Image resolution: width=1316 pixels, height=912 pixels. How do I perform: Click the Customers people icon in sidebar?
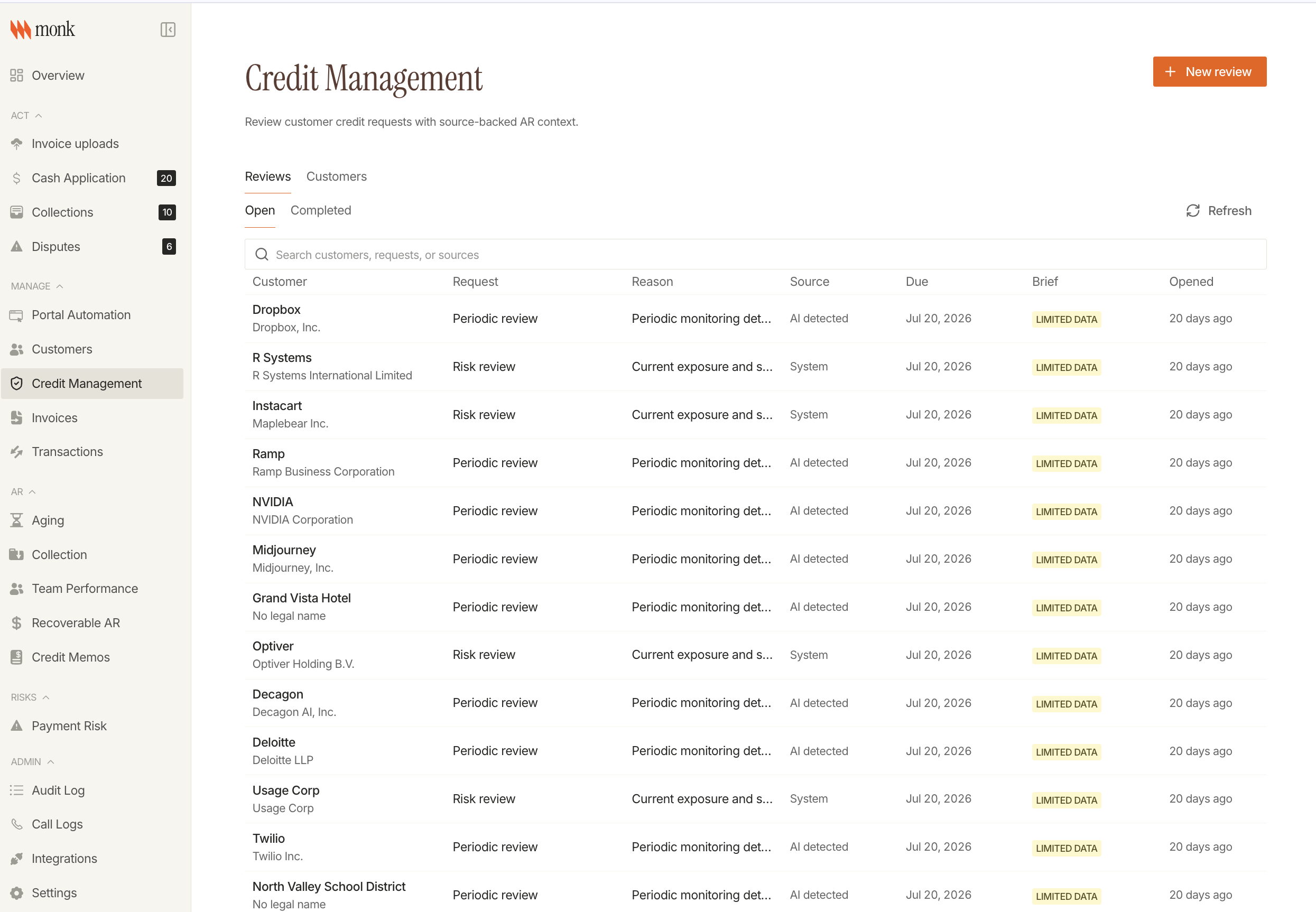[16, 349]
